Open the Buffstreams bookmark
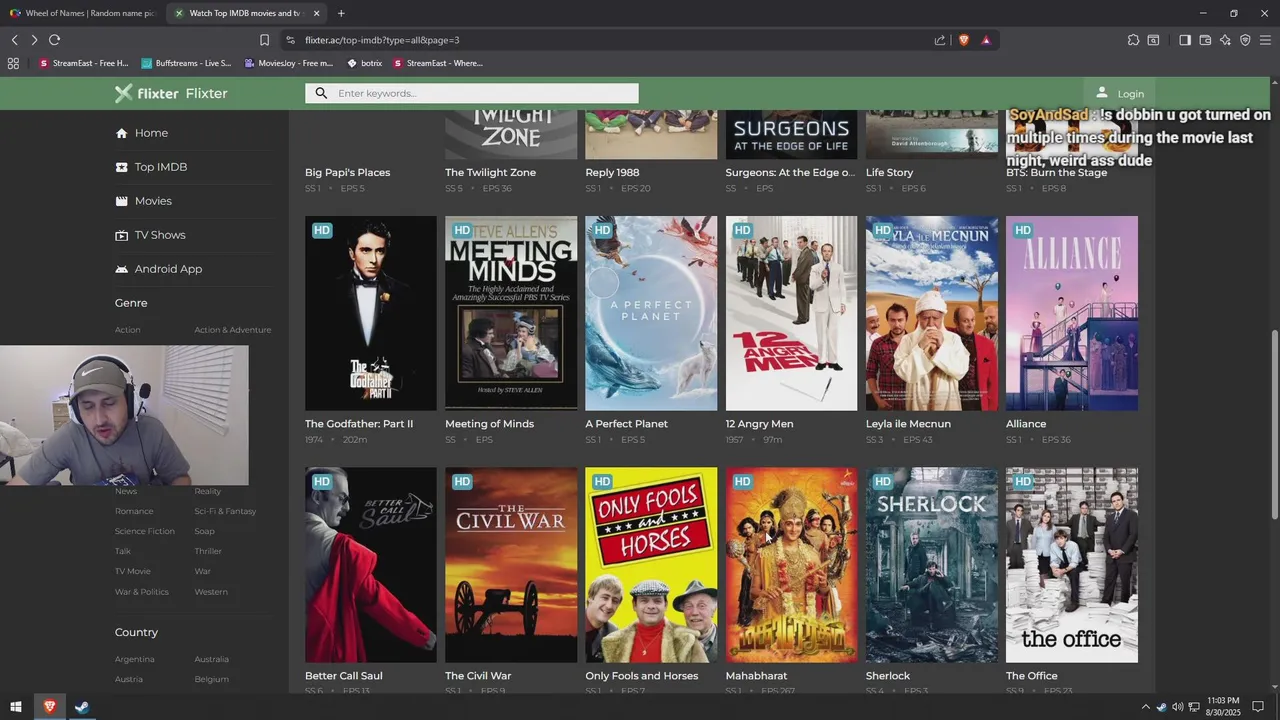Viewport: 1280px width, 720px height. point(186,63)
